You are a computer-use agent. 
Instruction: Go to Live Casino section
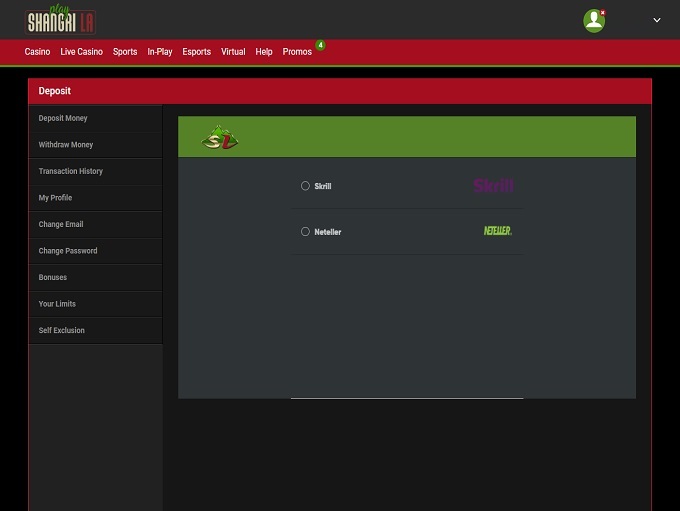tap(81, 52)
